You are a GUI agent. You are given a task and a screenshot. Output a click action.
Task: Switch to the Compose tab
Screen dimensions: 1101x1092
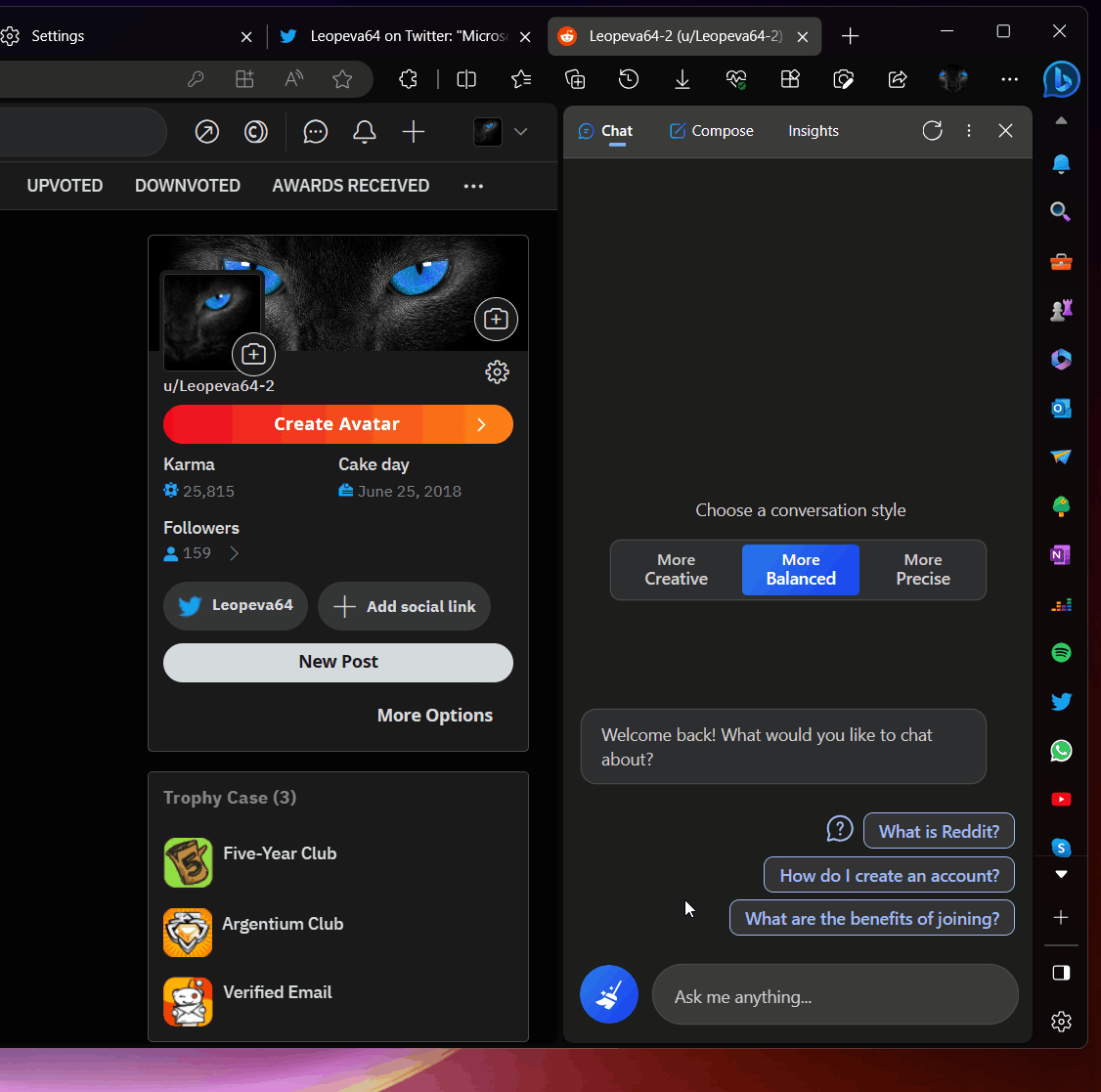711,131
